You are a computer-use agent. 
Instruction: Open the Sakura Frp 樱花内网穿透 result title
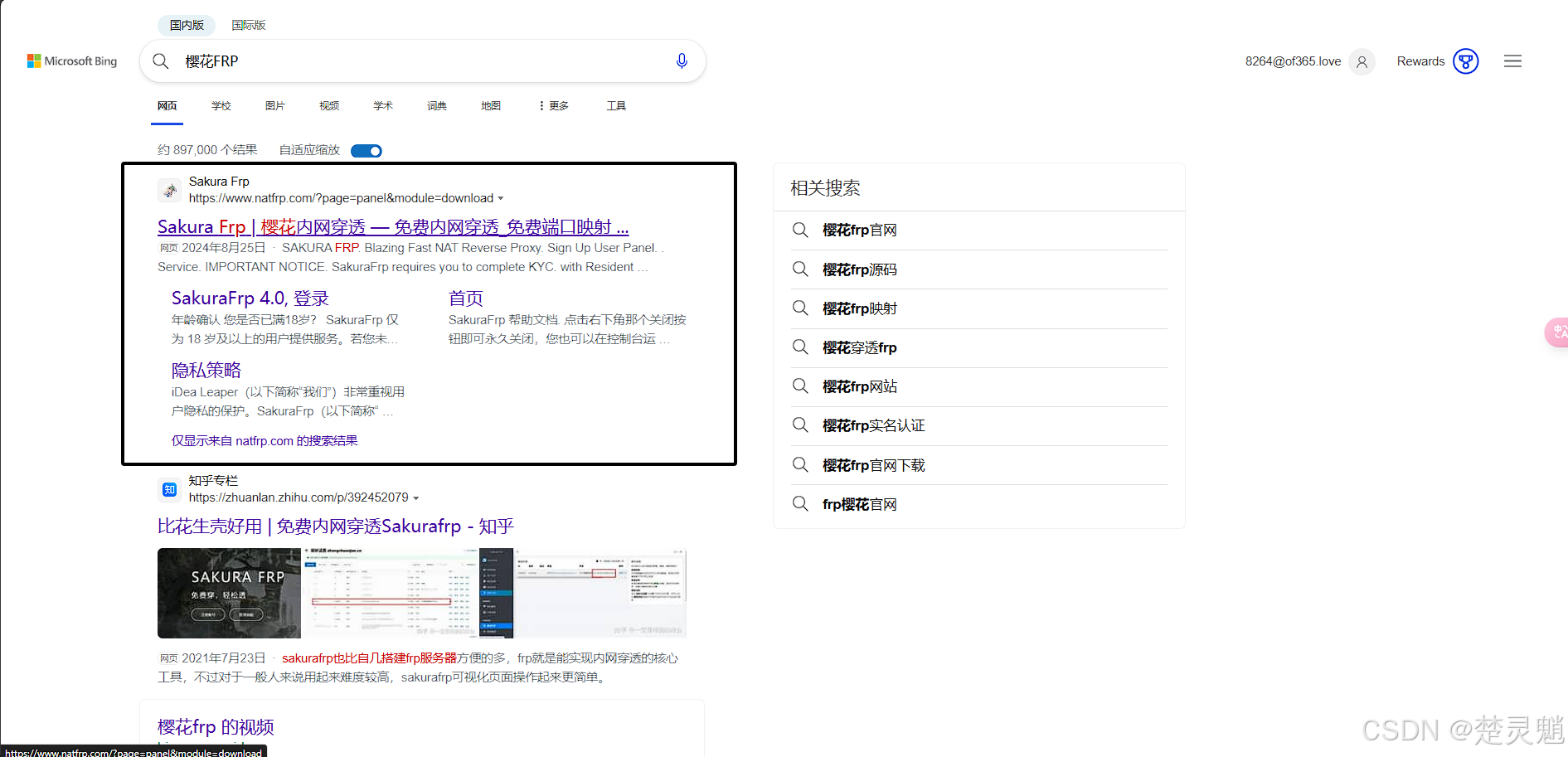pyautogui.click(x=393, y=227)
